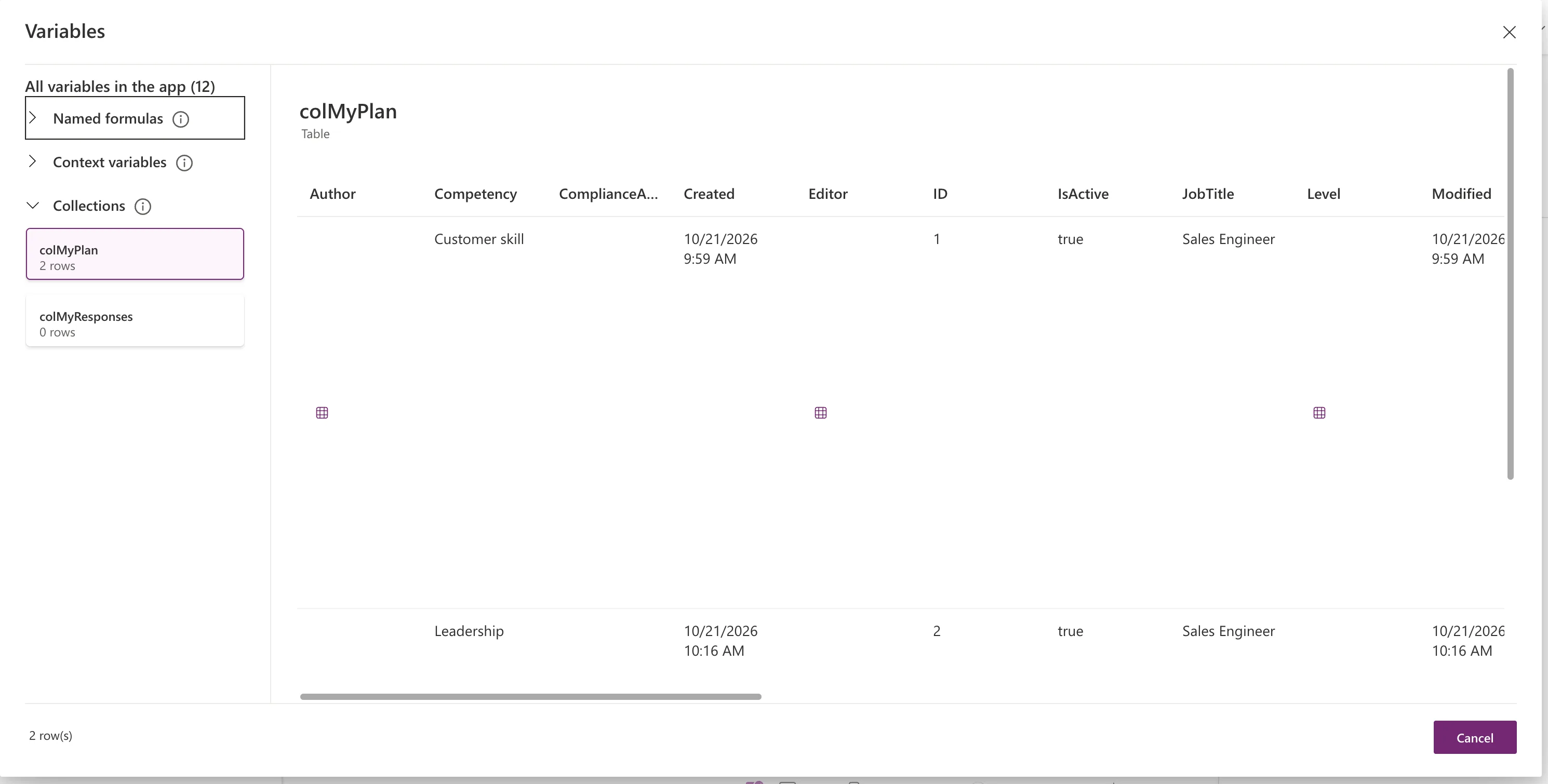The height and width of the screenshot is (784, 1548).
Task: Click the IsActive column header
Action: click(1084, 194)
